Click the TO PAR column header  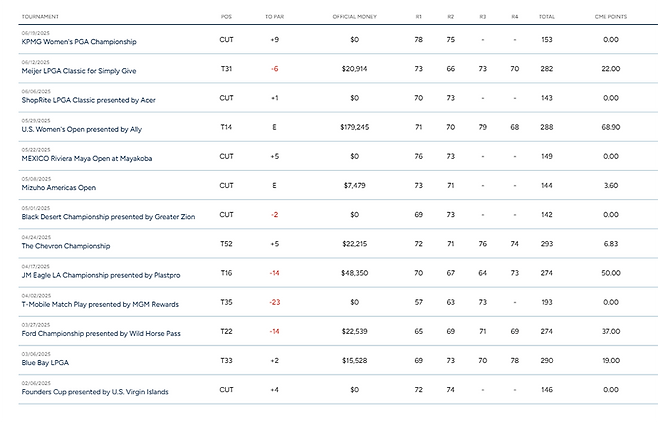coord(273,17)
